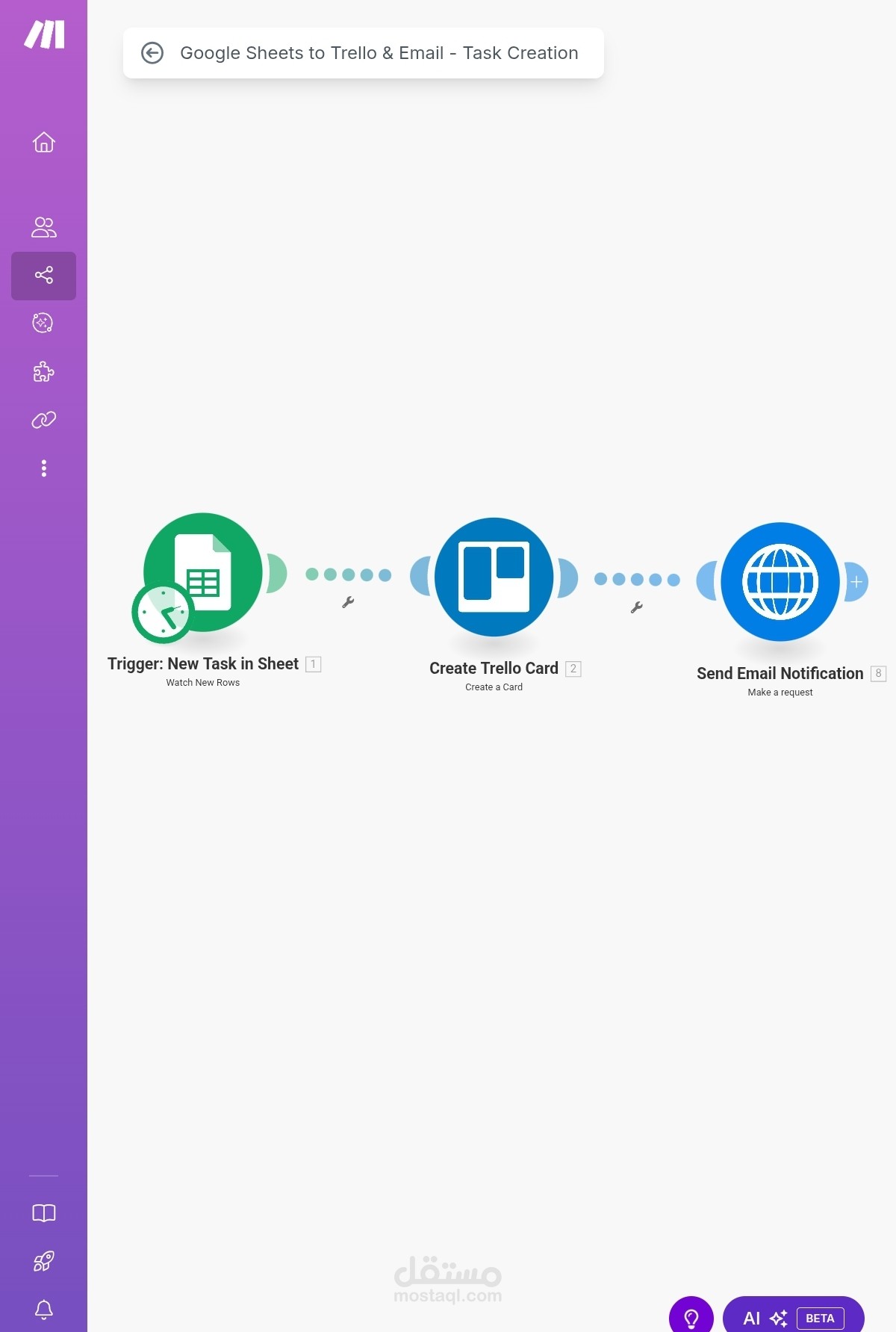Click the 'Trigger: New Task in Sheet' label
The height and width of the screenshot is (1332, 896).
point(203,664)
